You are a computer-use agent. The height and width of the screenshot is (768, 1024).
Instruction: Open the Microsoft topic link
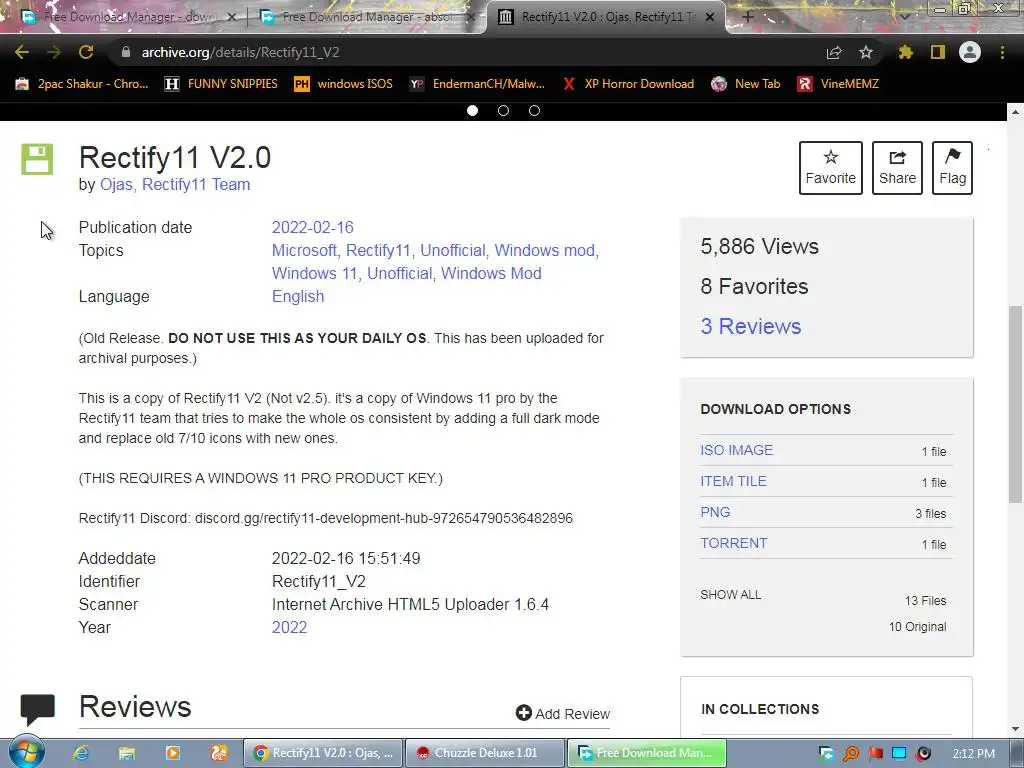pyautogui.click(x=304, y=250)
